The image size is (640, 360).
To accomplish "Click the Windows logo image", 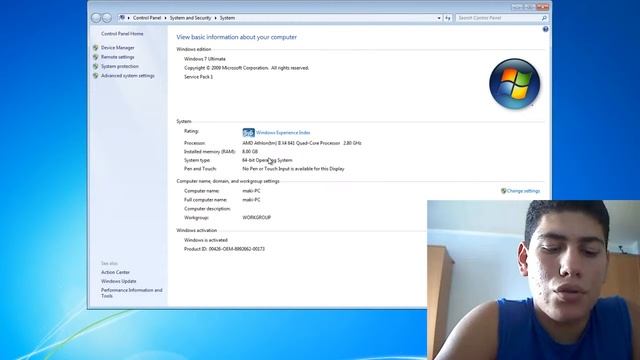I will click(x=514, y=84).
